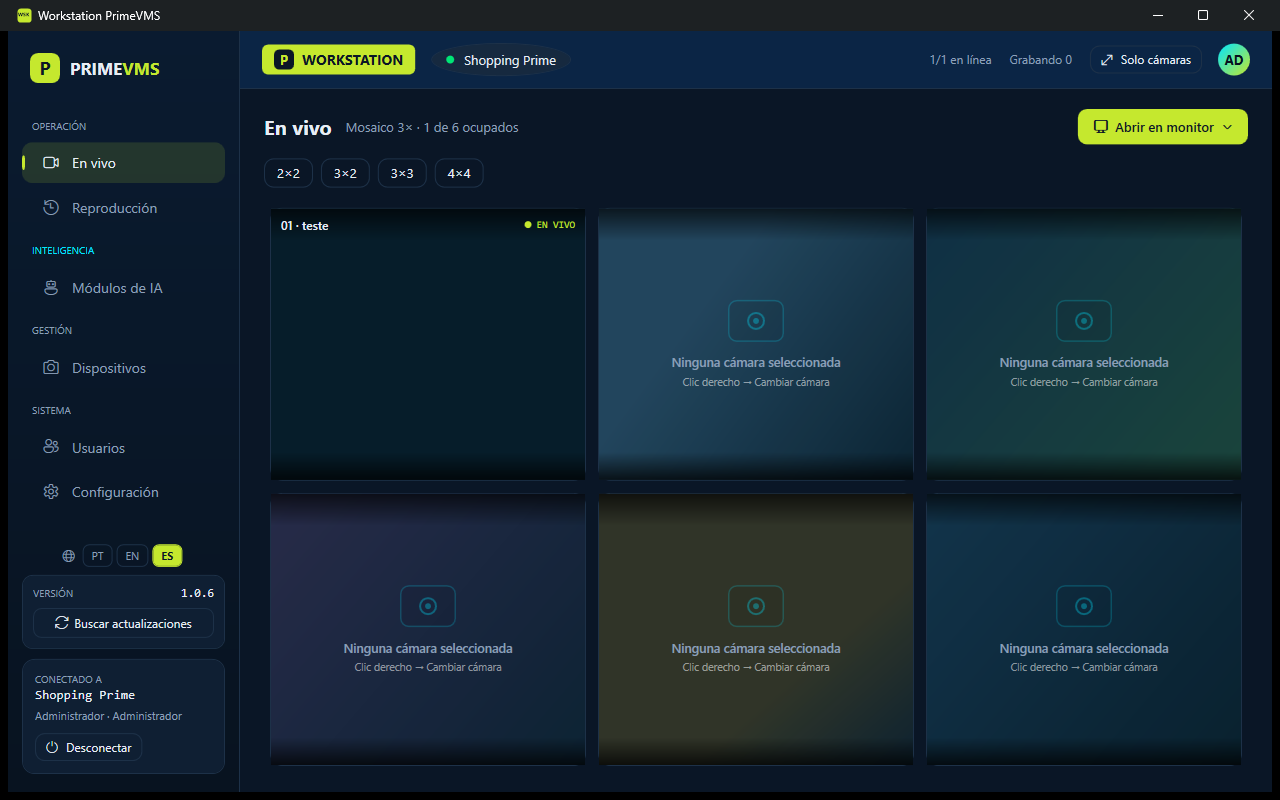Click the Shopping Prime server status pill

(501, 60)
